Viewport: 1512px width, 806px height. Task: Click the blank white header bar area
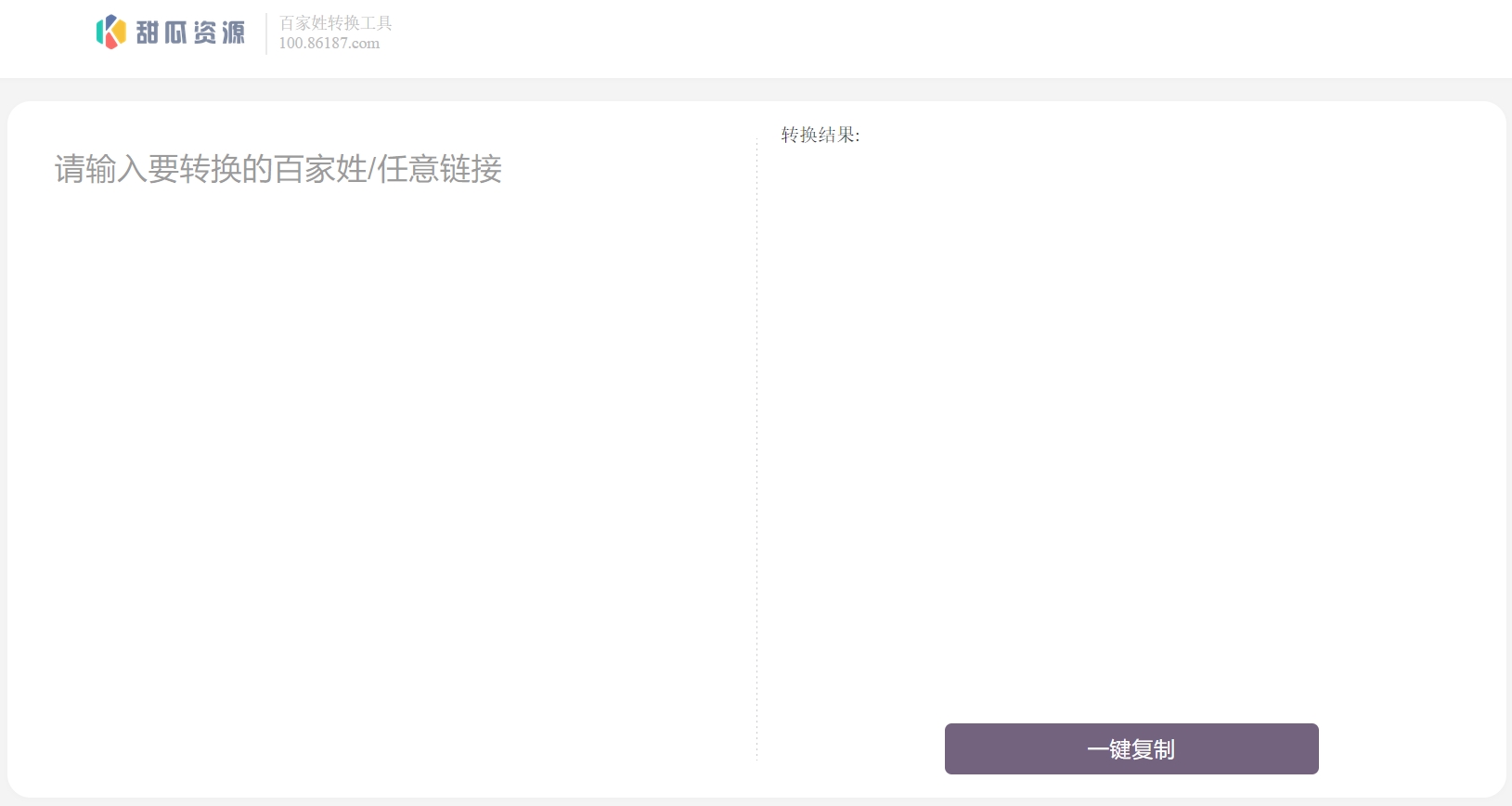pyautogui.click(x=928, y=37)
